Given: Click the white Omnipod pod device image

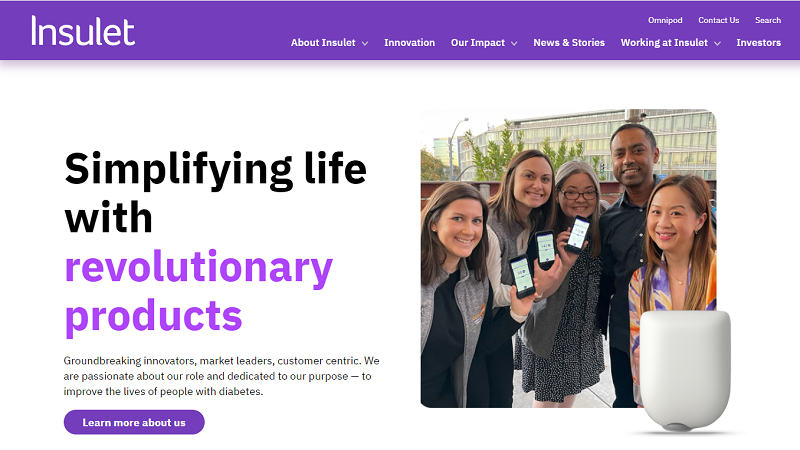Looking at the screenshot, I should (685, 370).
